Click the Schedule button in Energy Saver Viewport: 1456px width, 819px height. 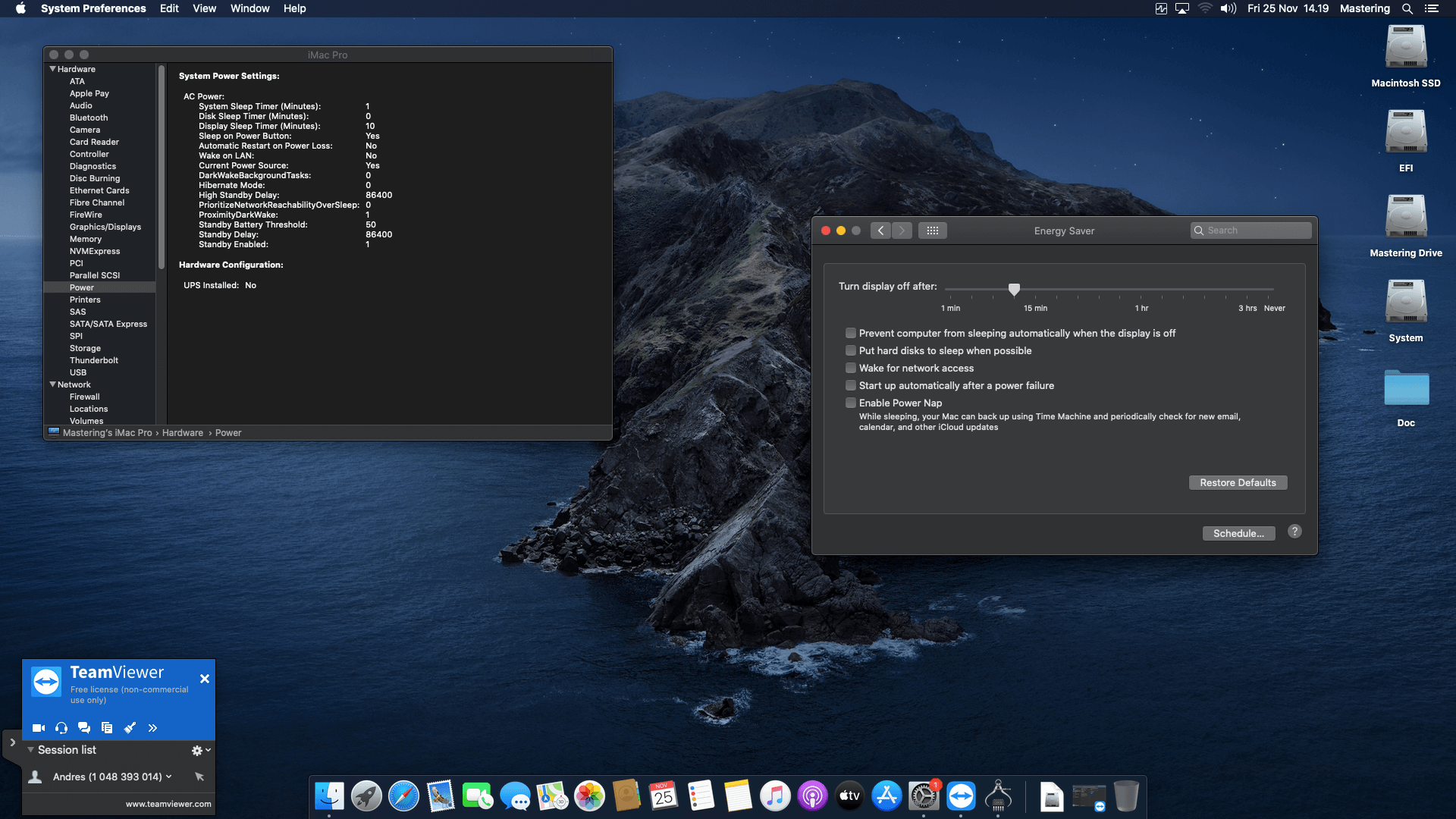[x=1238, y=533]
